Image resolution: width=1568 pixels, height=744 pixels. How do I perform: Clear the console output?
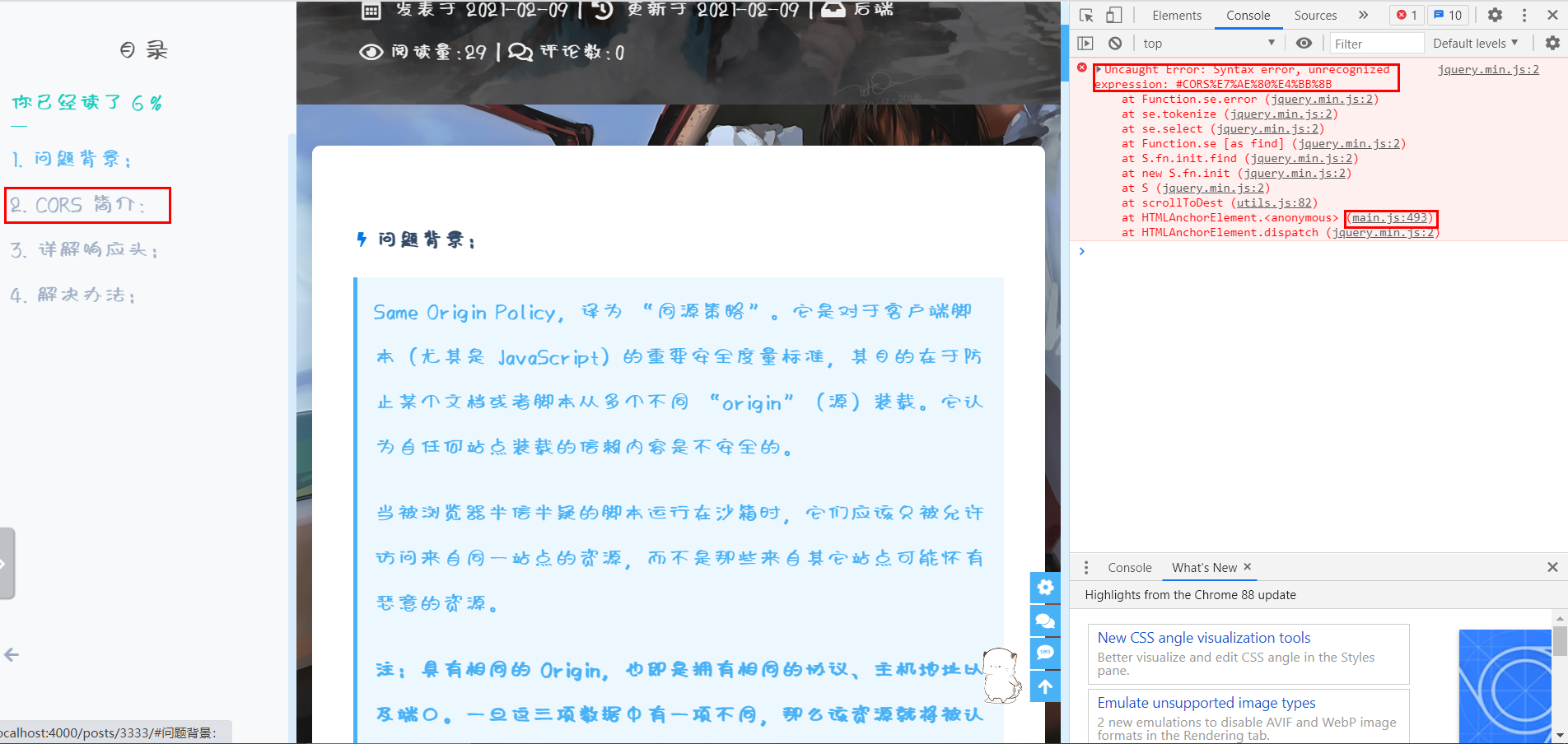click(x=1114, y=43)
